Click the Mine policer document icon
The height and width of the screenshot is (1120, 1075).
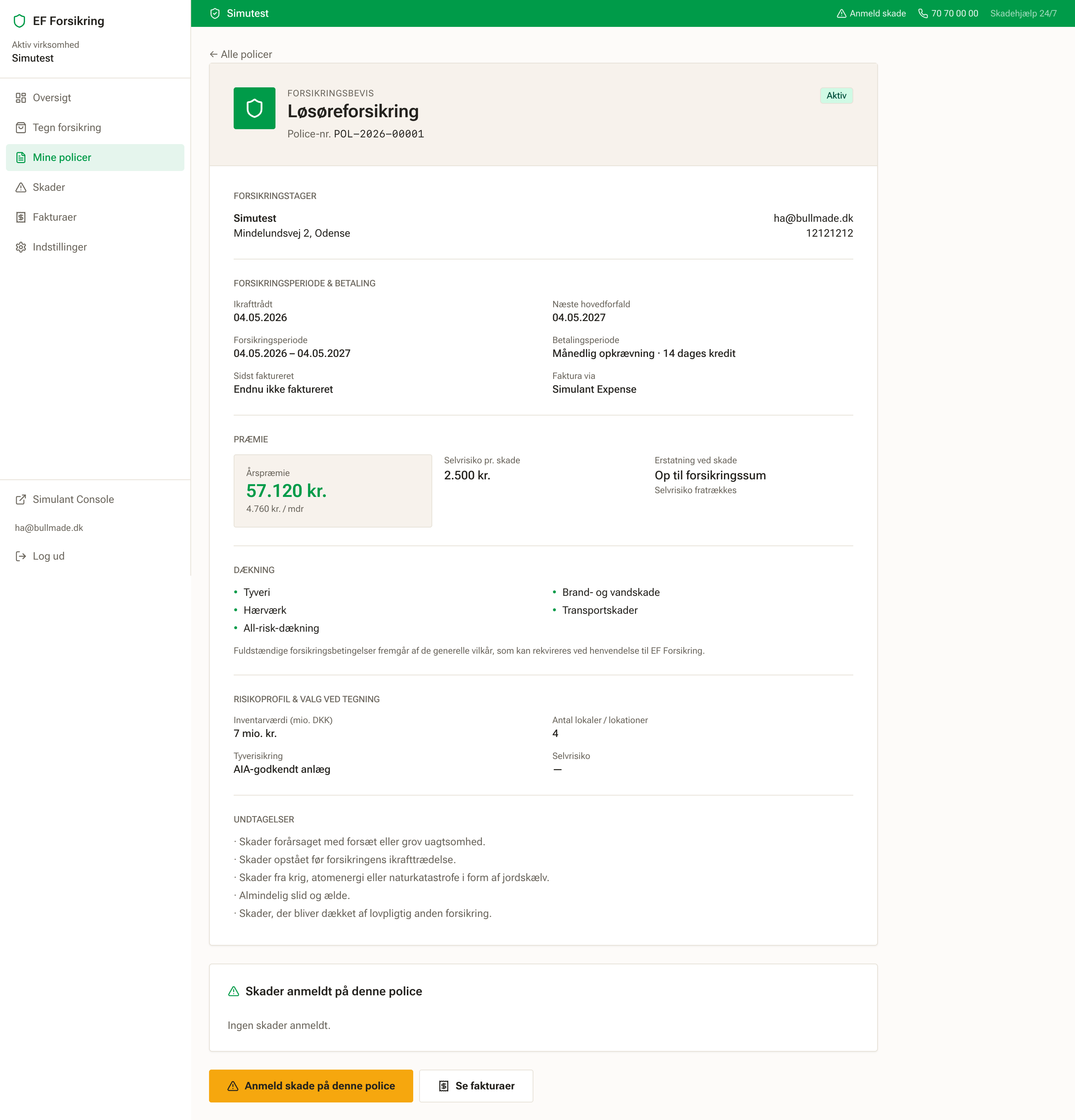pyautogui.click(x=21, y=157)
